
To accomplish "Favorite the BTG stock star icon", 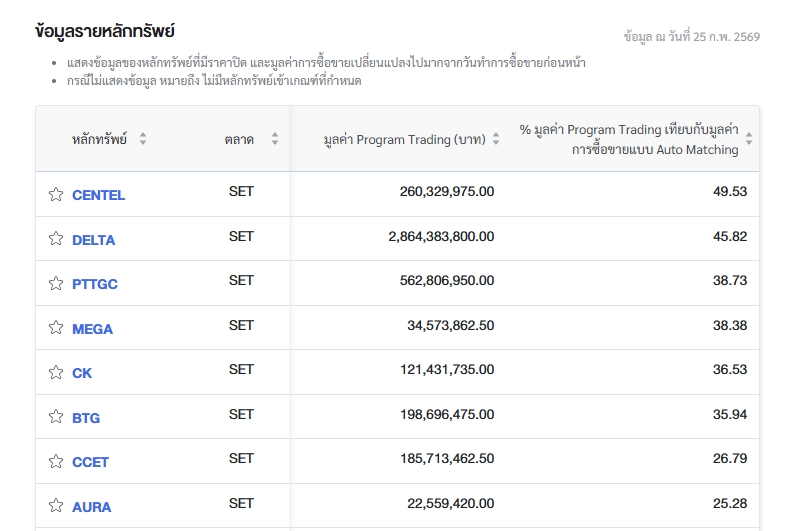I will point(56,417).
